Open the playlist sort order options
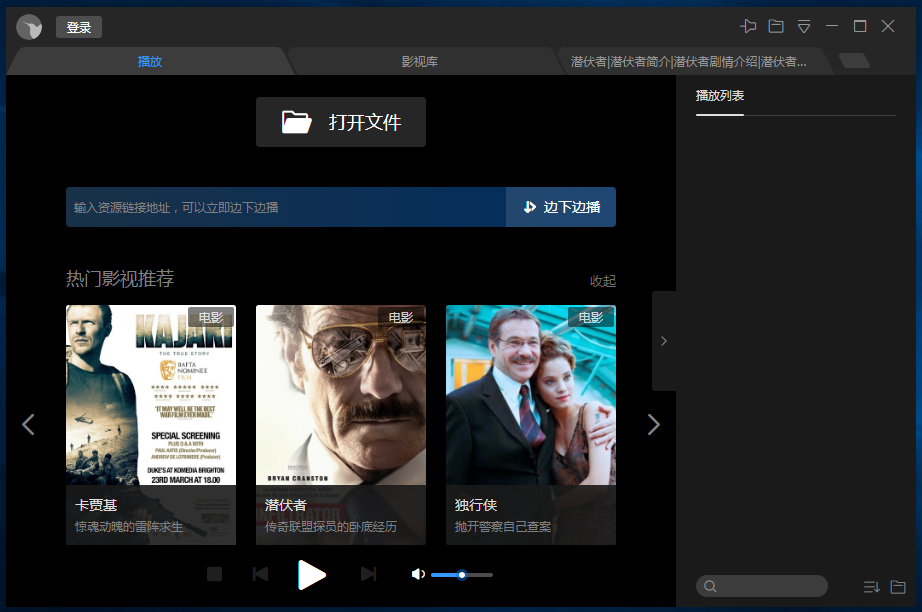The width and height of the screenshot is (922, 612). click(x=870, y=587)
